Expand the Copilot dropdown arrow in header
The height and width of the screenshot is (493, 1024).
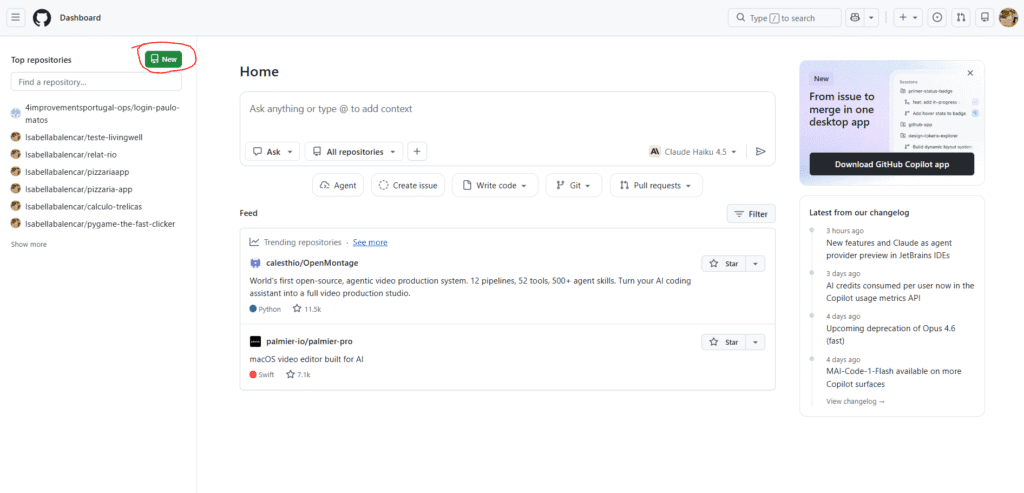871,18
